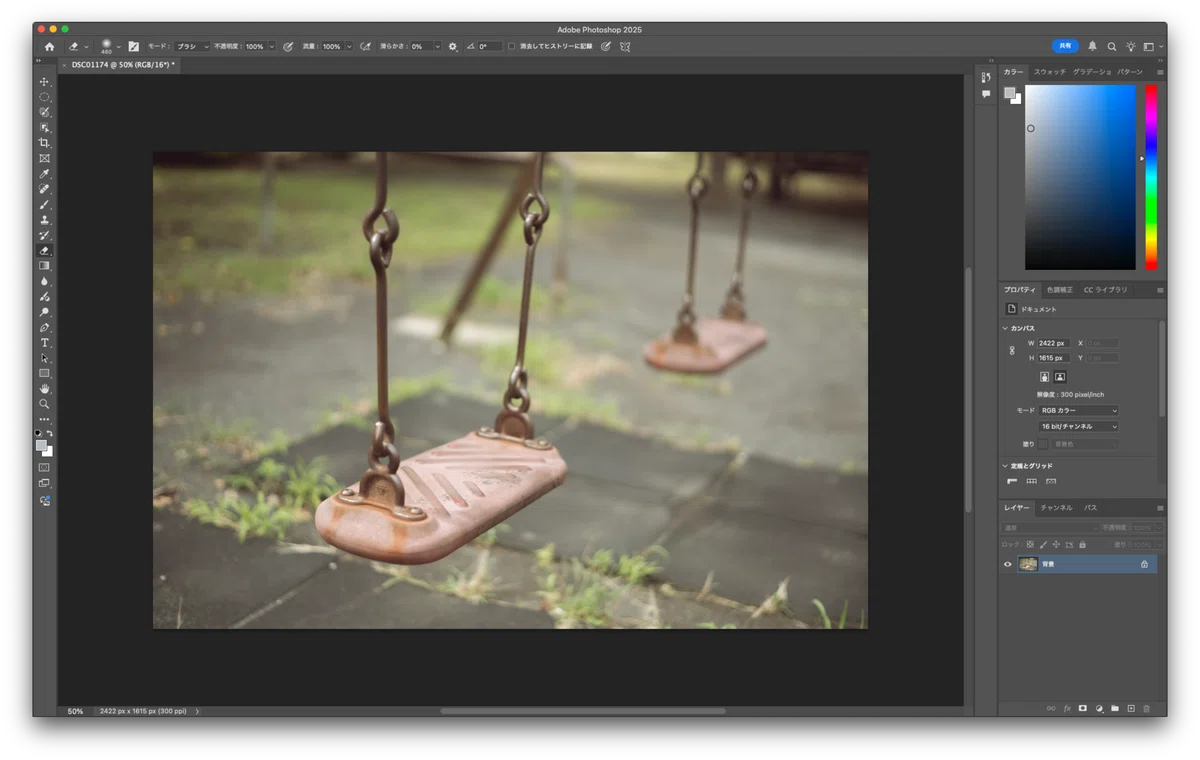Switch to the チャンネル tab
The image size is (1200, 760).
pyautogui.click(x=1056, y=508)
